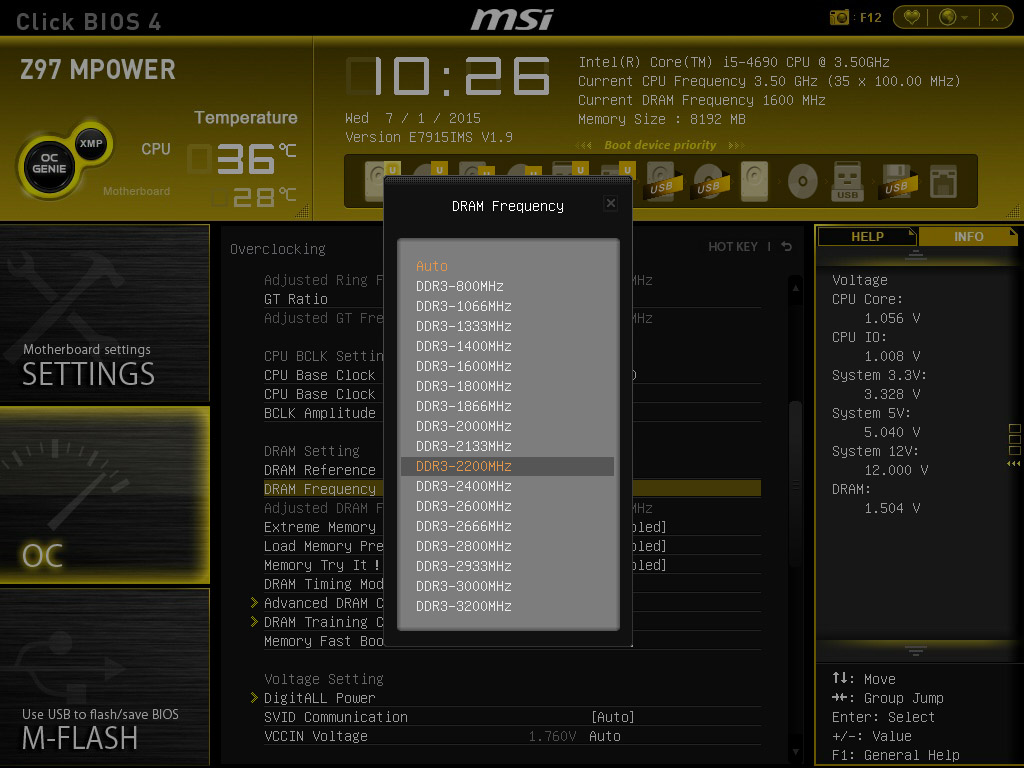The width and height of the screenshot is (1024, 768).
Task: Select the Extreme Memory setting row
Action: click(323, 527)
